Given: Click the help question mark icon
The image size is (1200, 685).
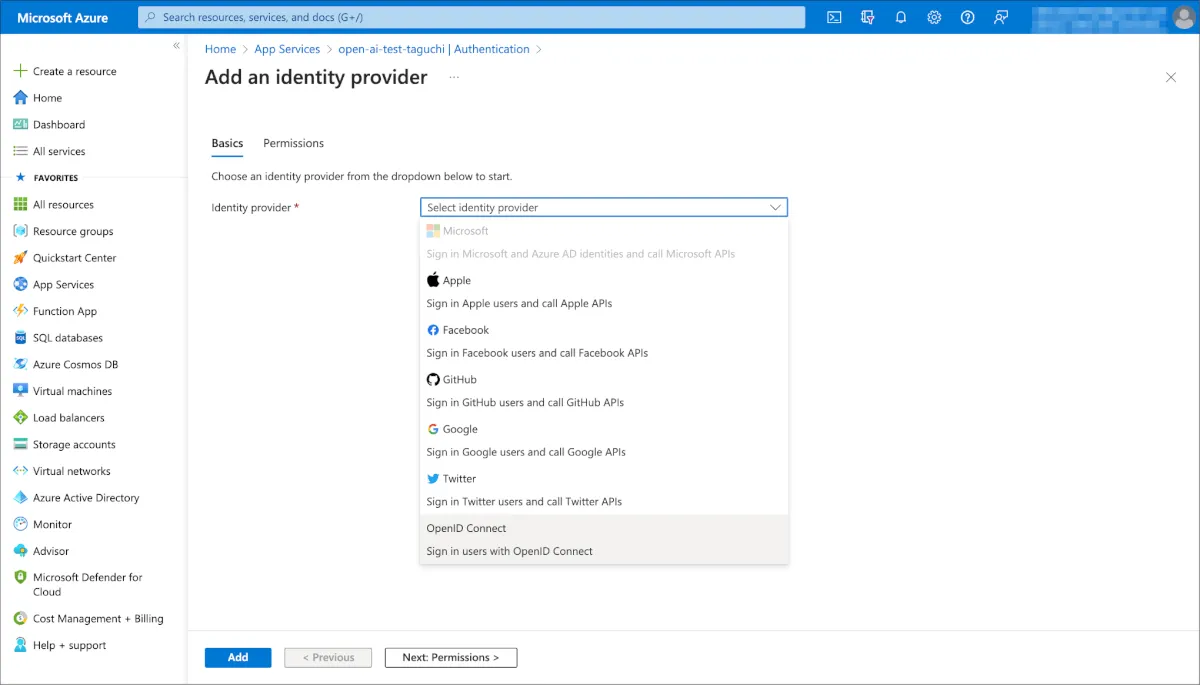Looking at the screenshot, I should click(967, 17).
